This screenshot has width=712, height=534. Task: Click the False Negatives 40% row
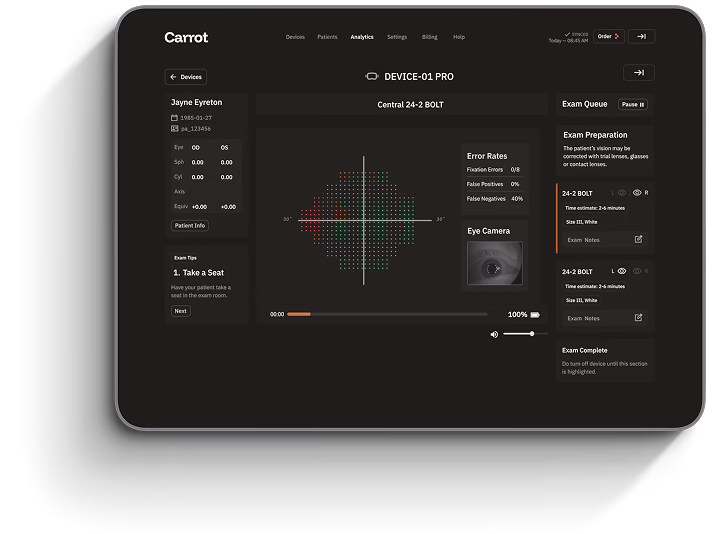(494, 199)
